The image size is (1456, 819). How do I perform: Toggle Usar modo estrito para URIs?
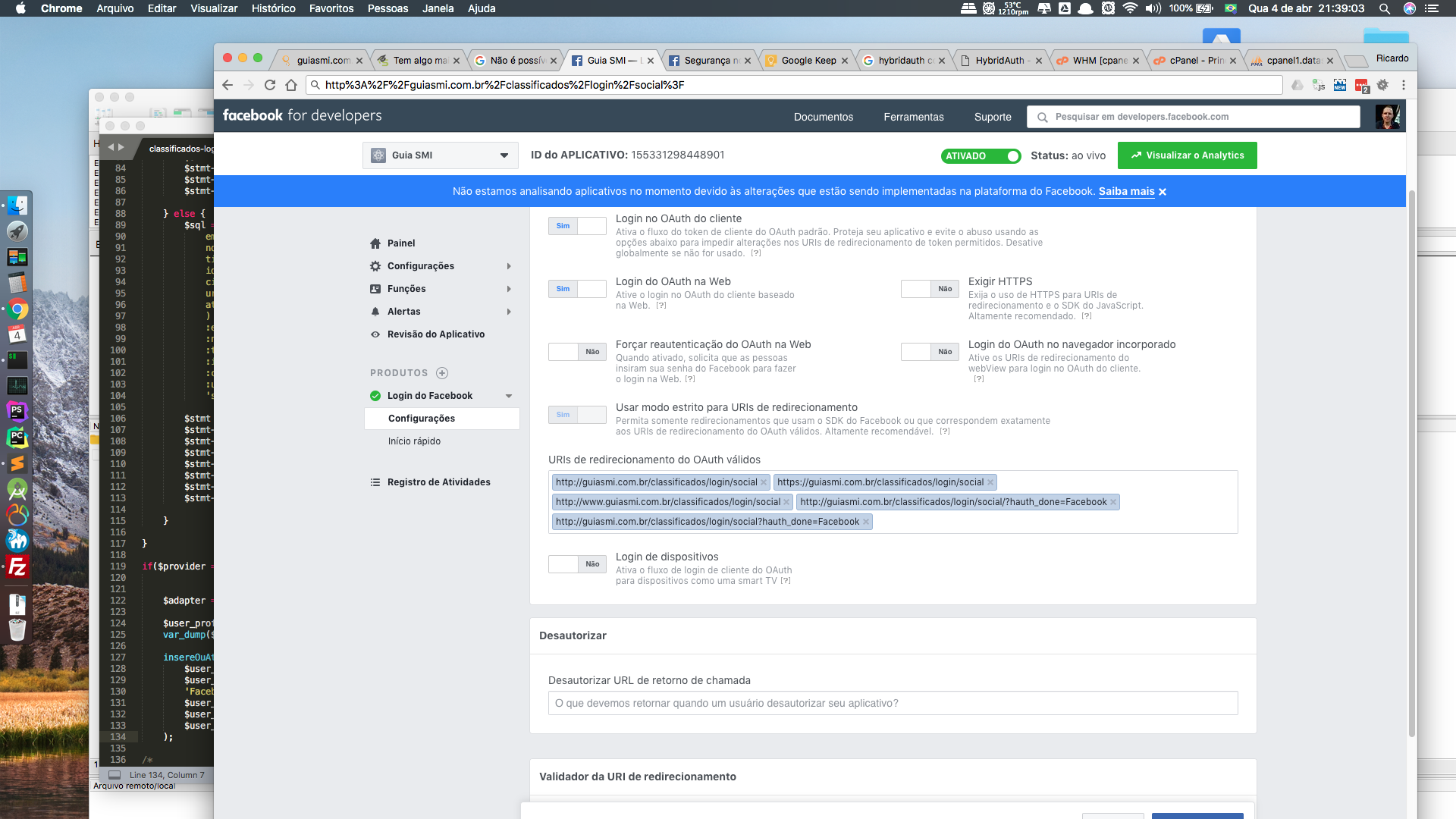click(577, 415)
